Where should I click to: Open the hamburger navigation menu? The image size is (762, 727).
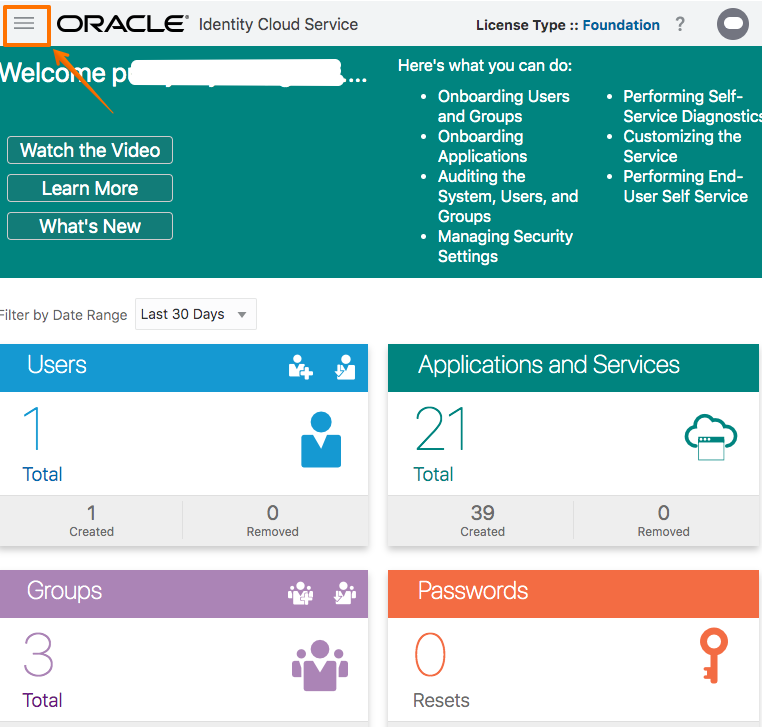(x=24, y=23)
